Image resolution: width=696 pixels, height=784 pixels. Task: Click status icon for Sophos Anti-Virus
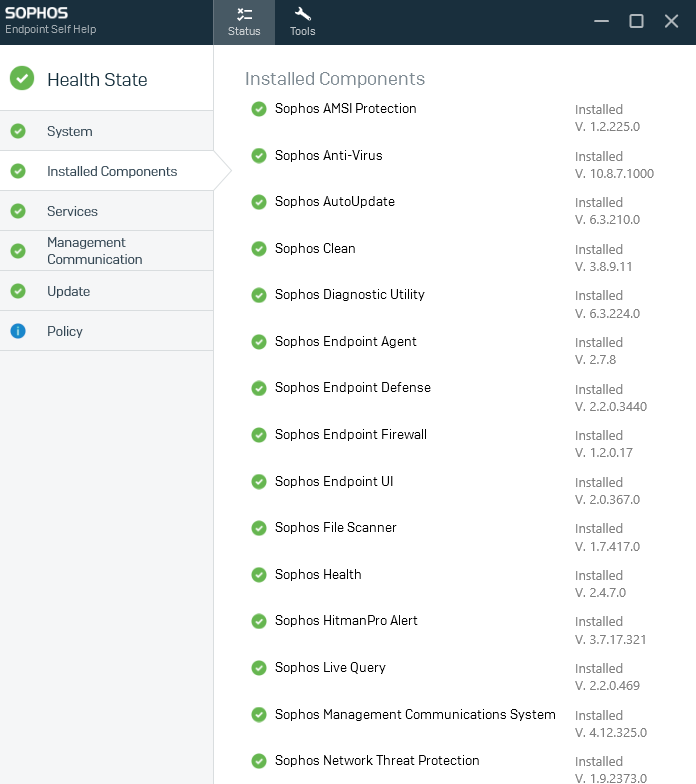(259, 156)
